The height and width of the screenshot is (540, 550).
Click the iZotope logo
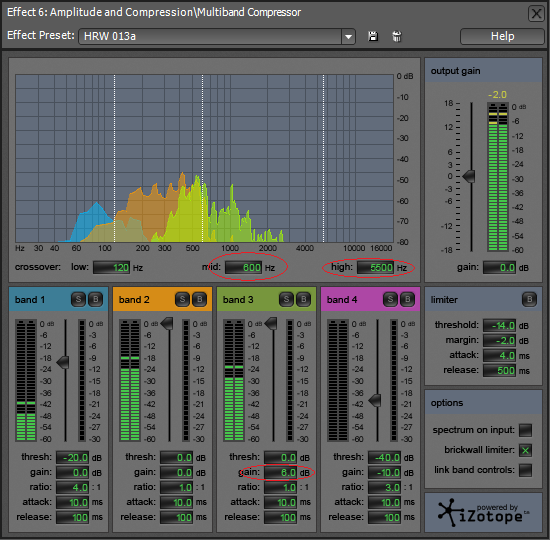coord(483,513)
